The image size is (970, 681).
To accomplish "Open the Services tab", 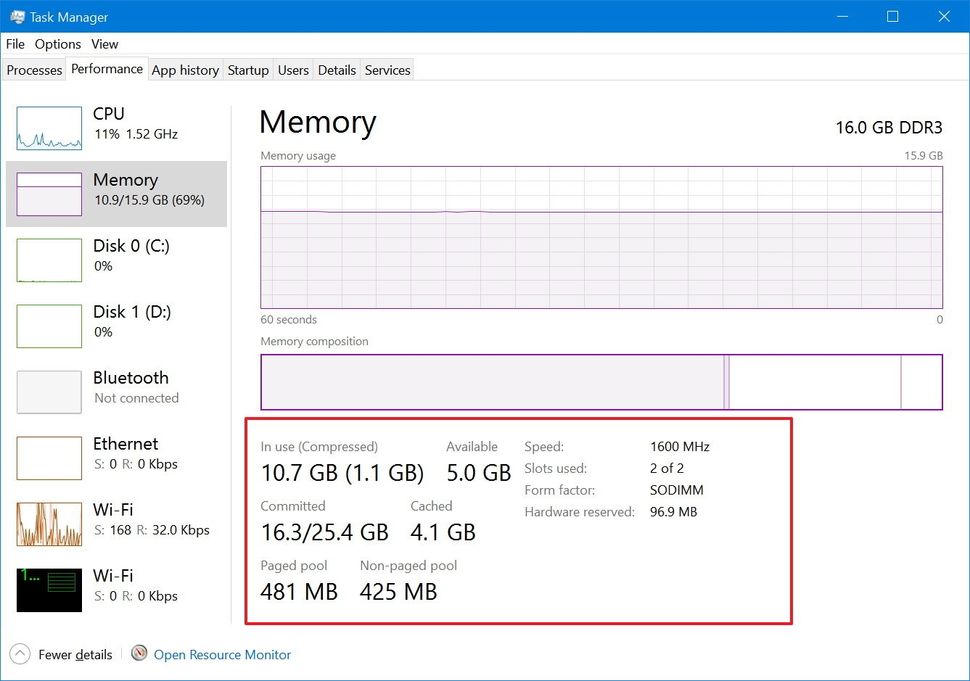I will click(387, 70).
